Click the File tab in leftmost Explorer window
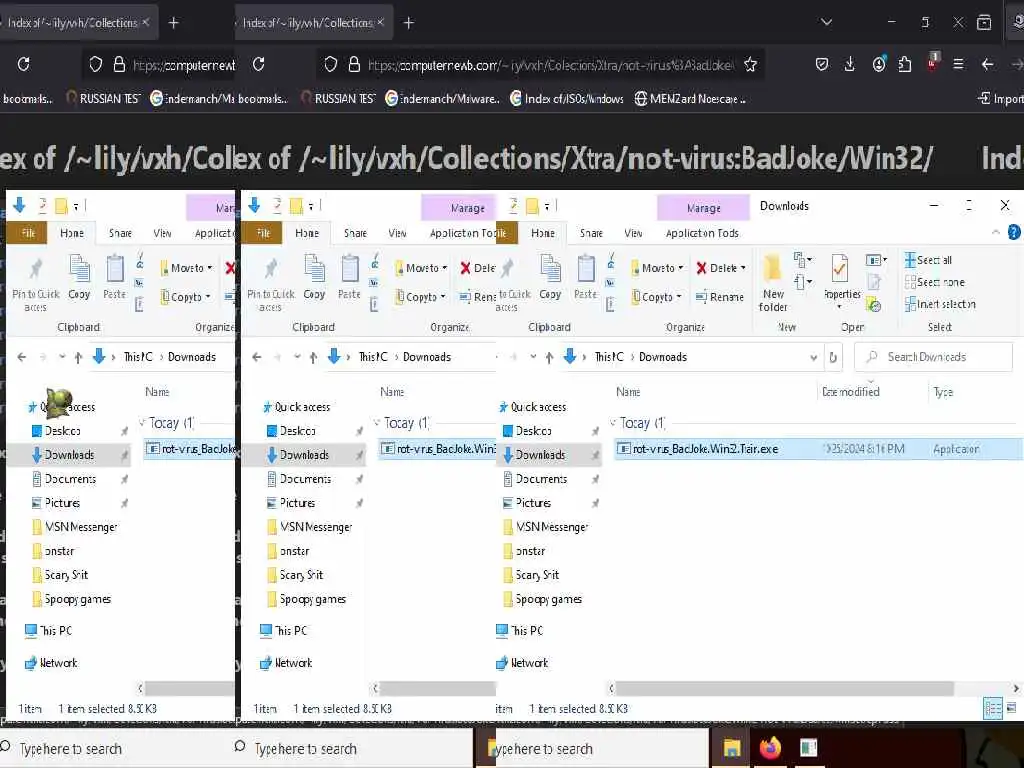Image resolution: width=1024 pixels, height=768 pixels. point(28,233)
